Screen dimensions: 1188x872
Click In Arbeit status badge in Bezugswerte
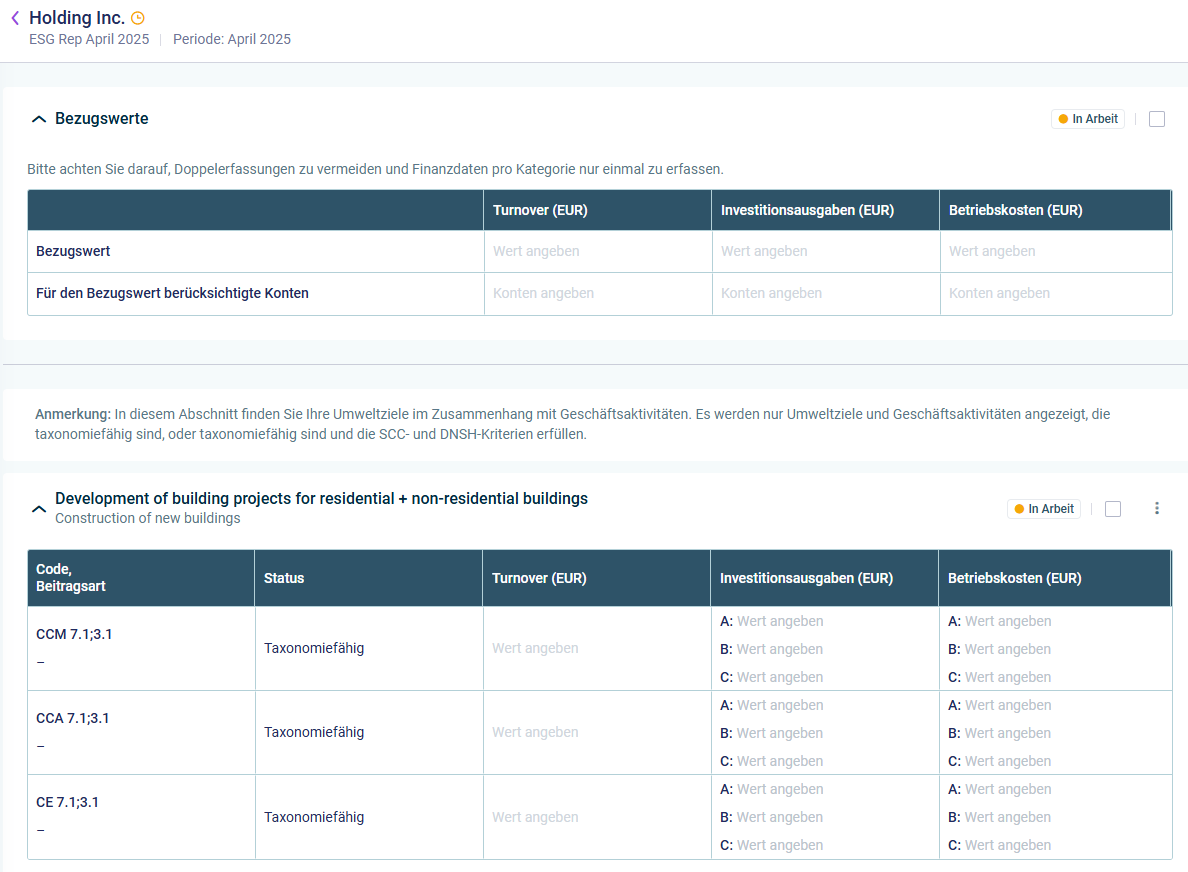pyautogui.click(x=1088, y=119)
